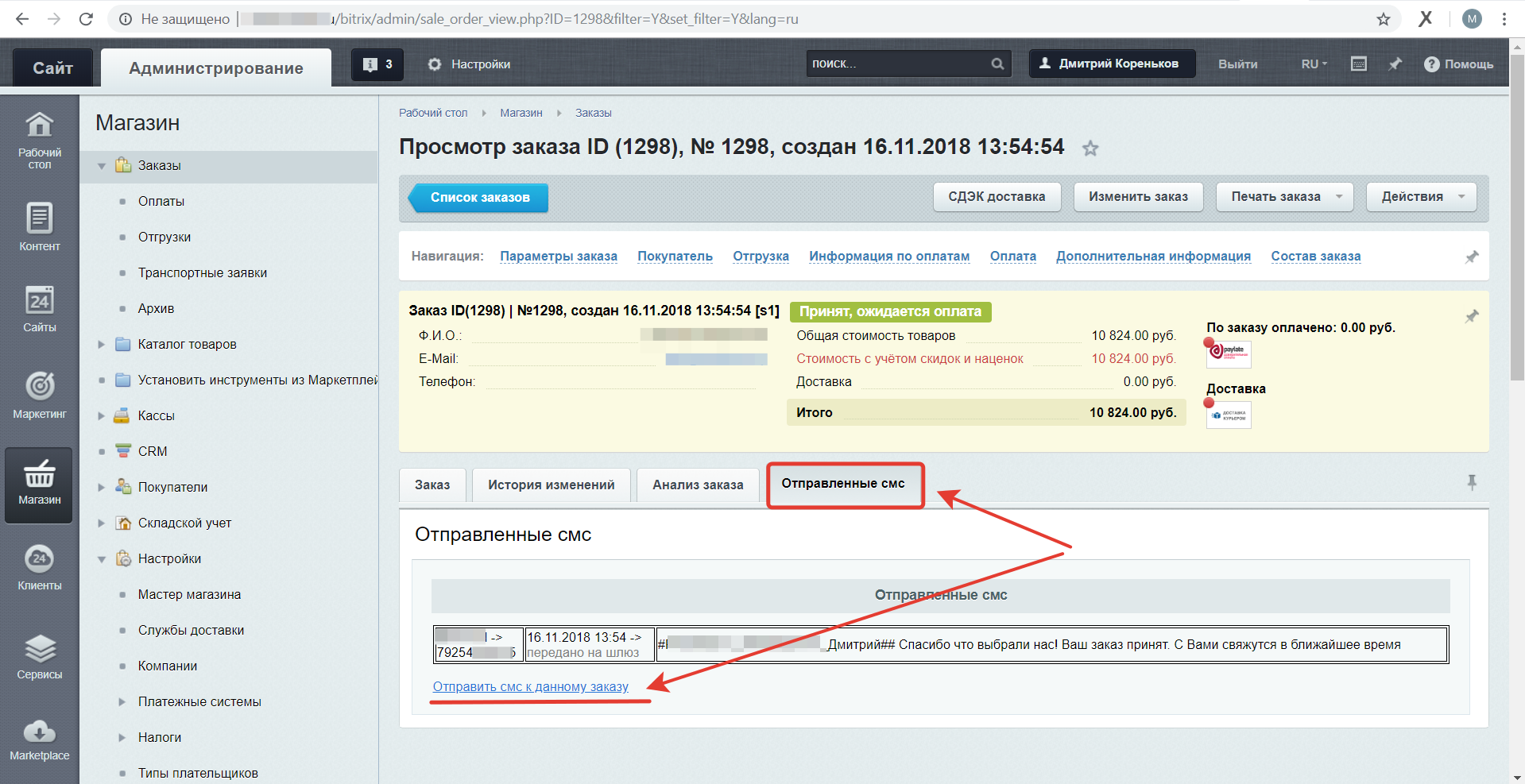The image size is (1525, 784).
Task: Switch to the История изменений tab
Action: [551, 485]
